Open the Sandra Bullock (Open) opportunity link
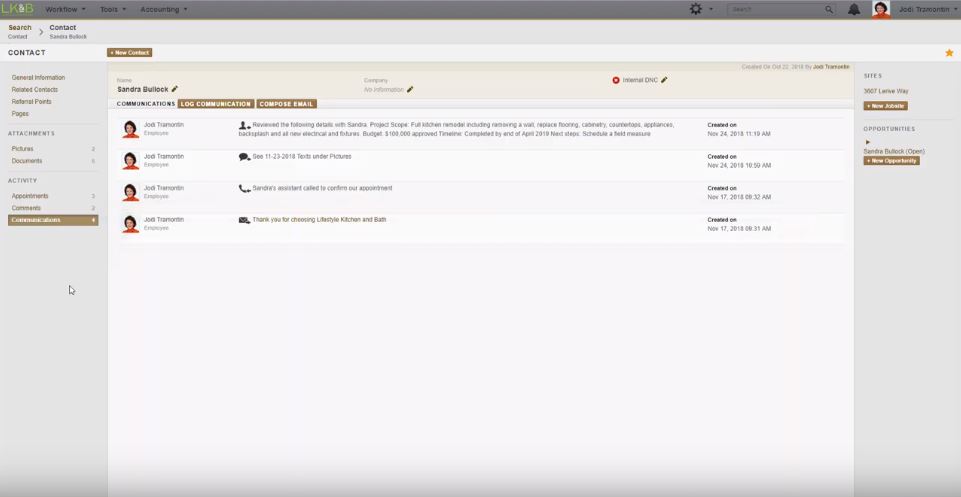This screenshot has width=961, height=497. [x=894, y=151]
